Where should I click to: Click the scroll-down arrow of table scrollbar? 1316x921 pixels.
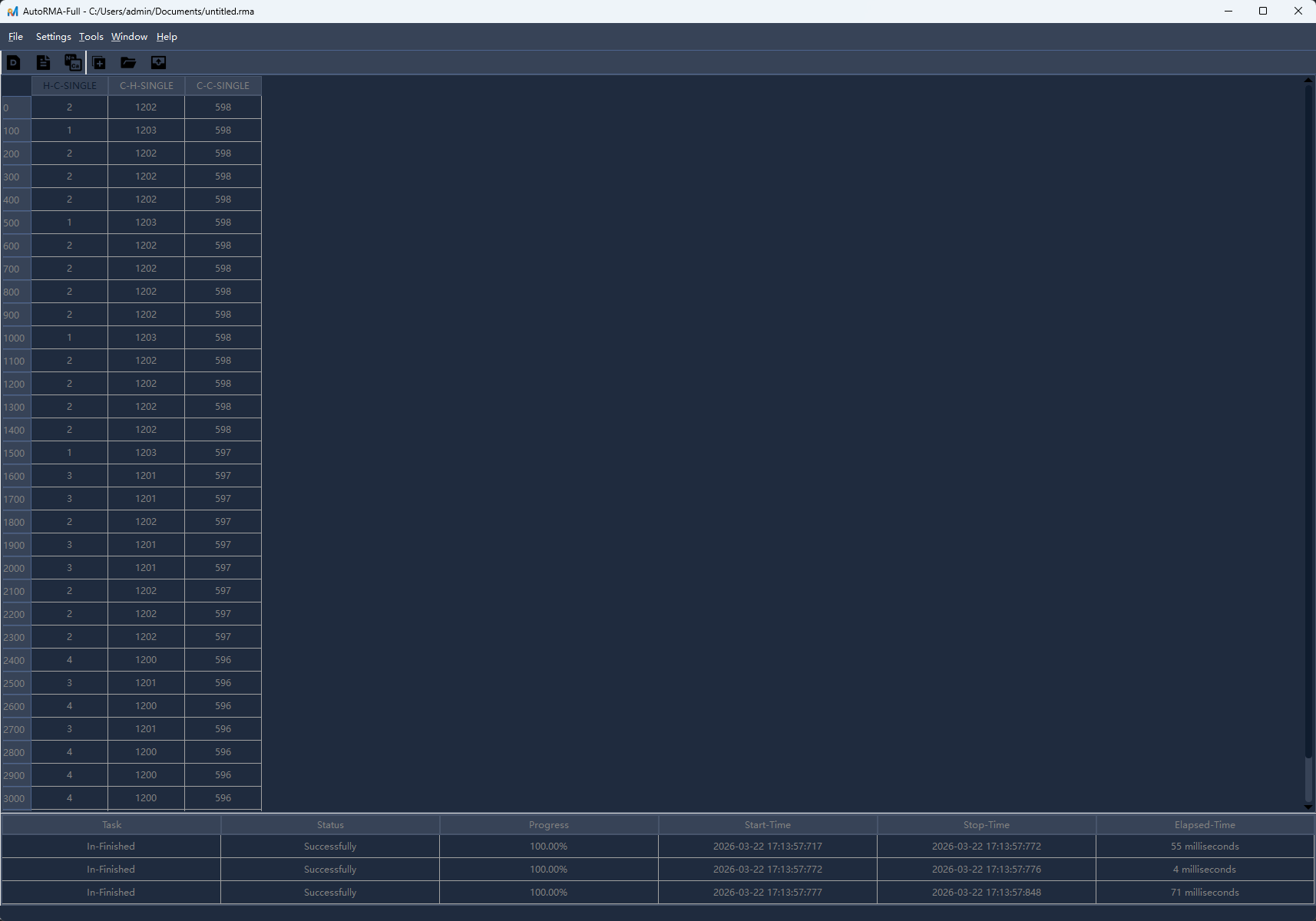(1308, 807)
